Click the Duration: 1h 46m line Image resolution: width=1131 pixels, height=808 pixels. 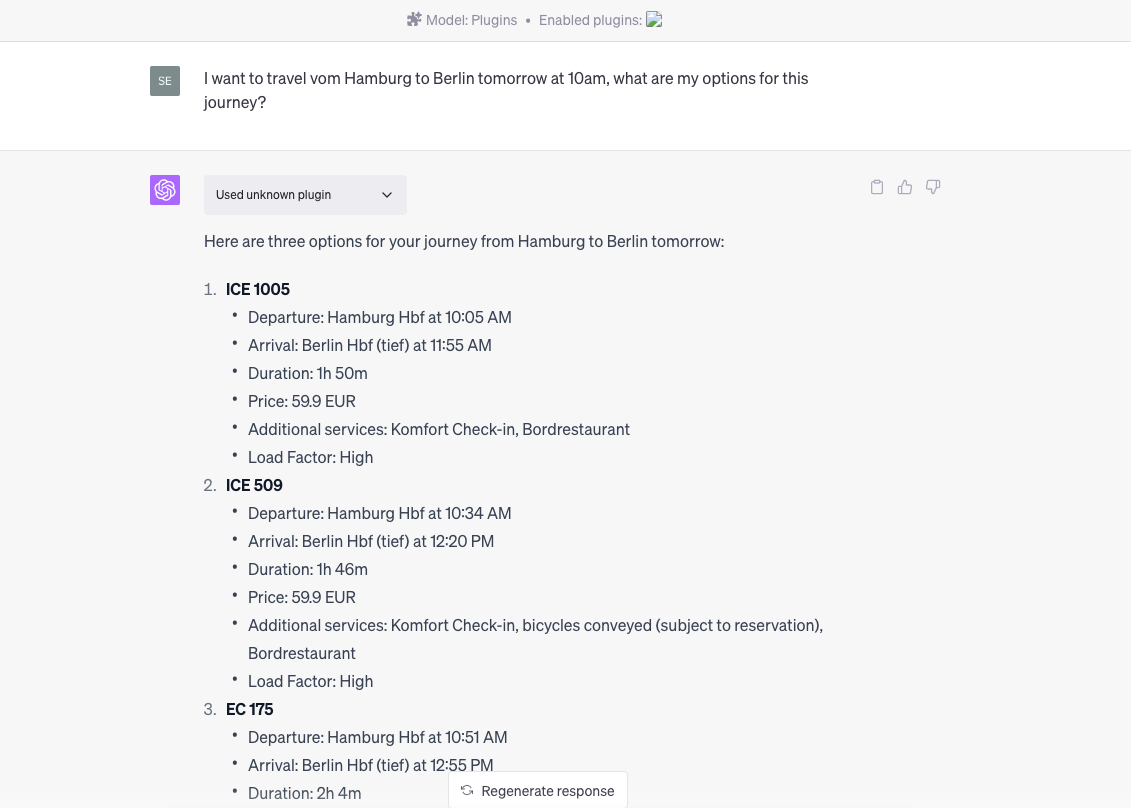[x=307, y=569]
